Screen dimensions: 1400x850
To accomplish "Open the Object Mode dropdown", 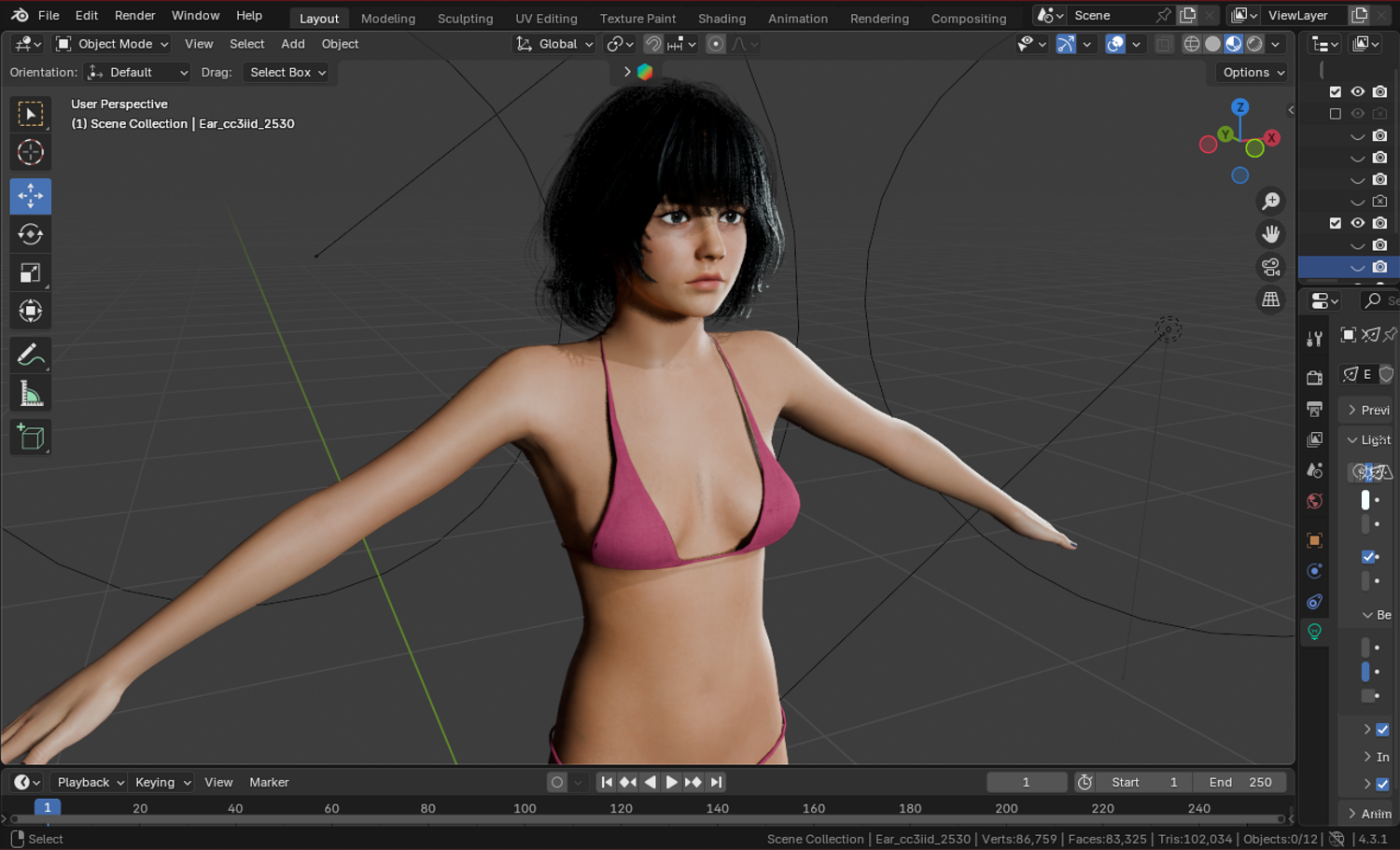I will coord(112,44).
